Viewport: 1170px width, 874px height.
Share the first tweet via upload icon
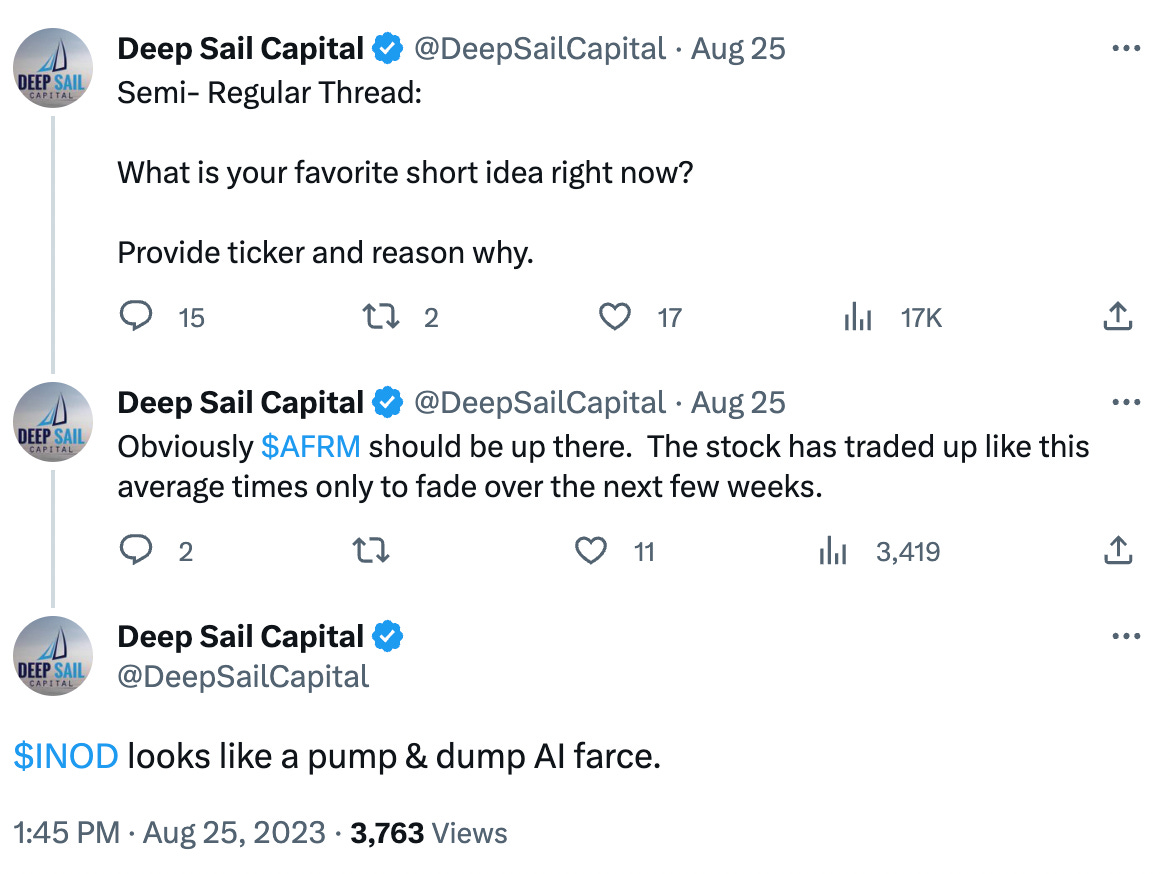(1118, 316)
